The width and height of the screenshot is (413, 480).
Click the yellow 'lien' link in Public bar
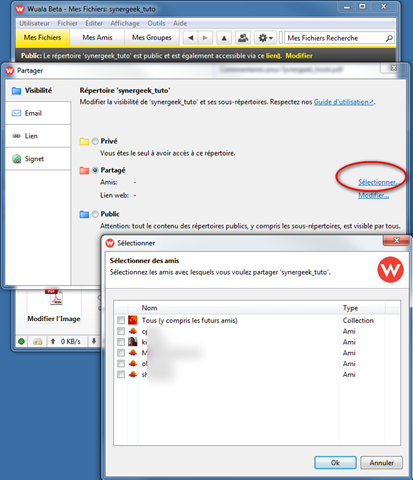click(x=273, y=56)
